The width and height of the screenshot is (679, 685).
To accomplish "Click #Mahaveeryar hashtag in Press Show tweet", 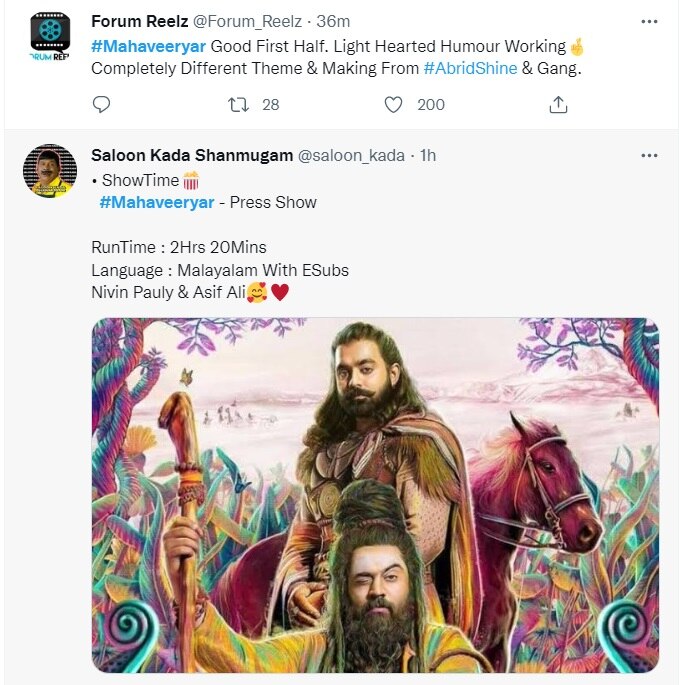I will tap(157, 202).
